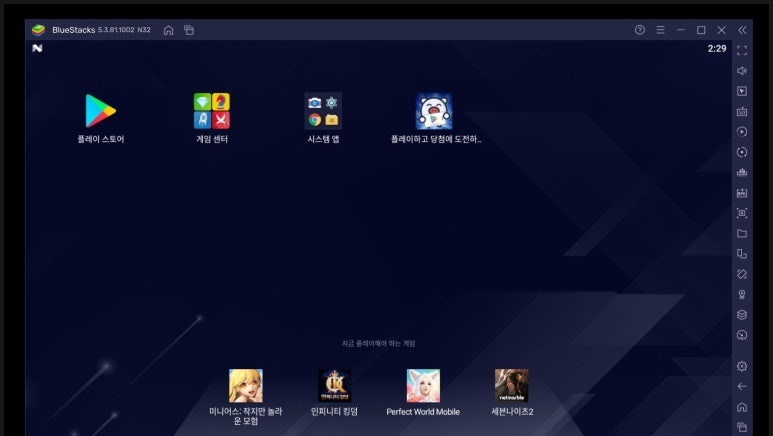The image size is (773, 436).
Task: Open the 플레이 스토어 (Play Store) app
Action: point(101,111)
